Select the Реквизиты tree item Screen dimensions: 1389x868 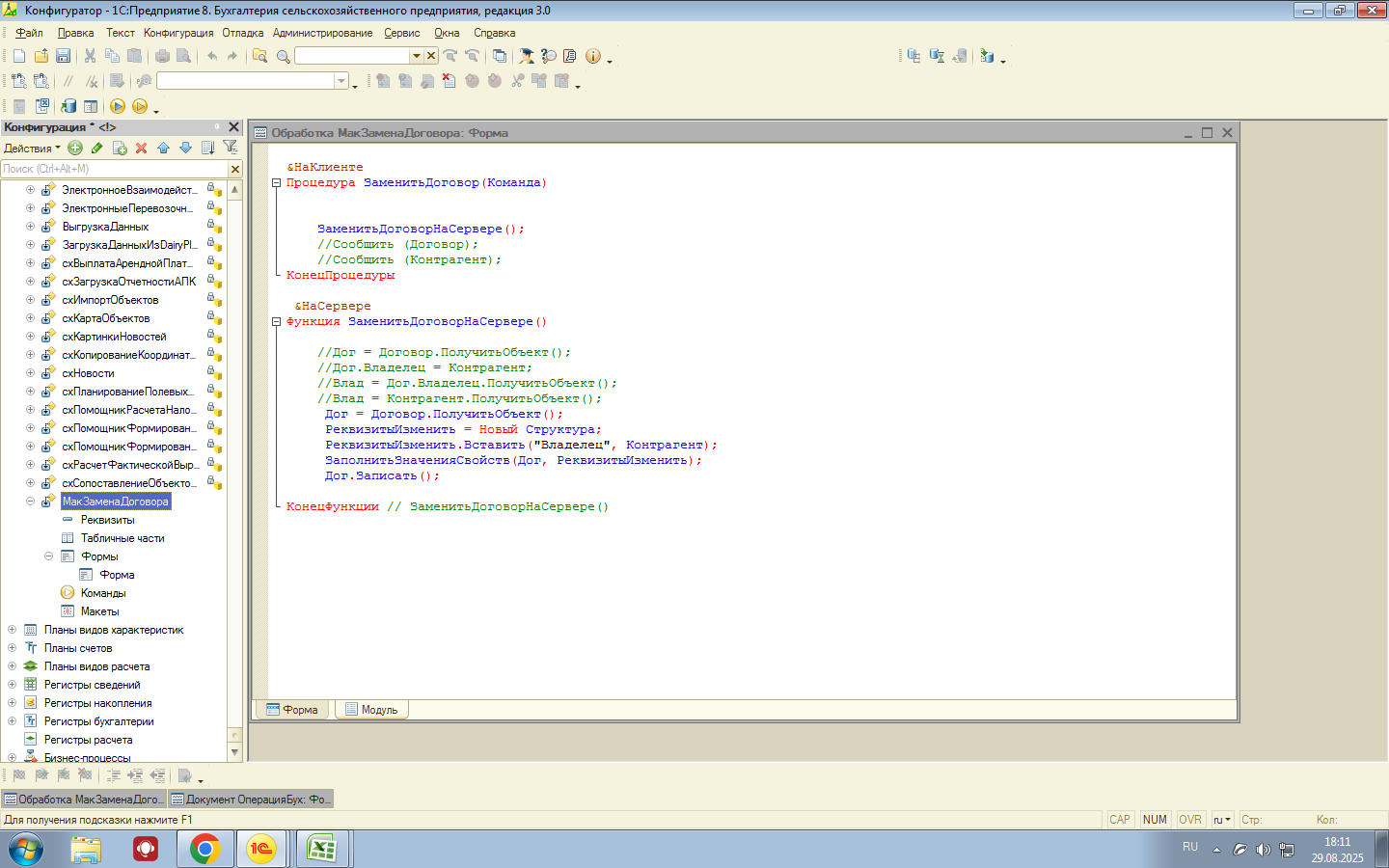(x=108, y=520)
